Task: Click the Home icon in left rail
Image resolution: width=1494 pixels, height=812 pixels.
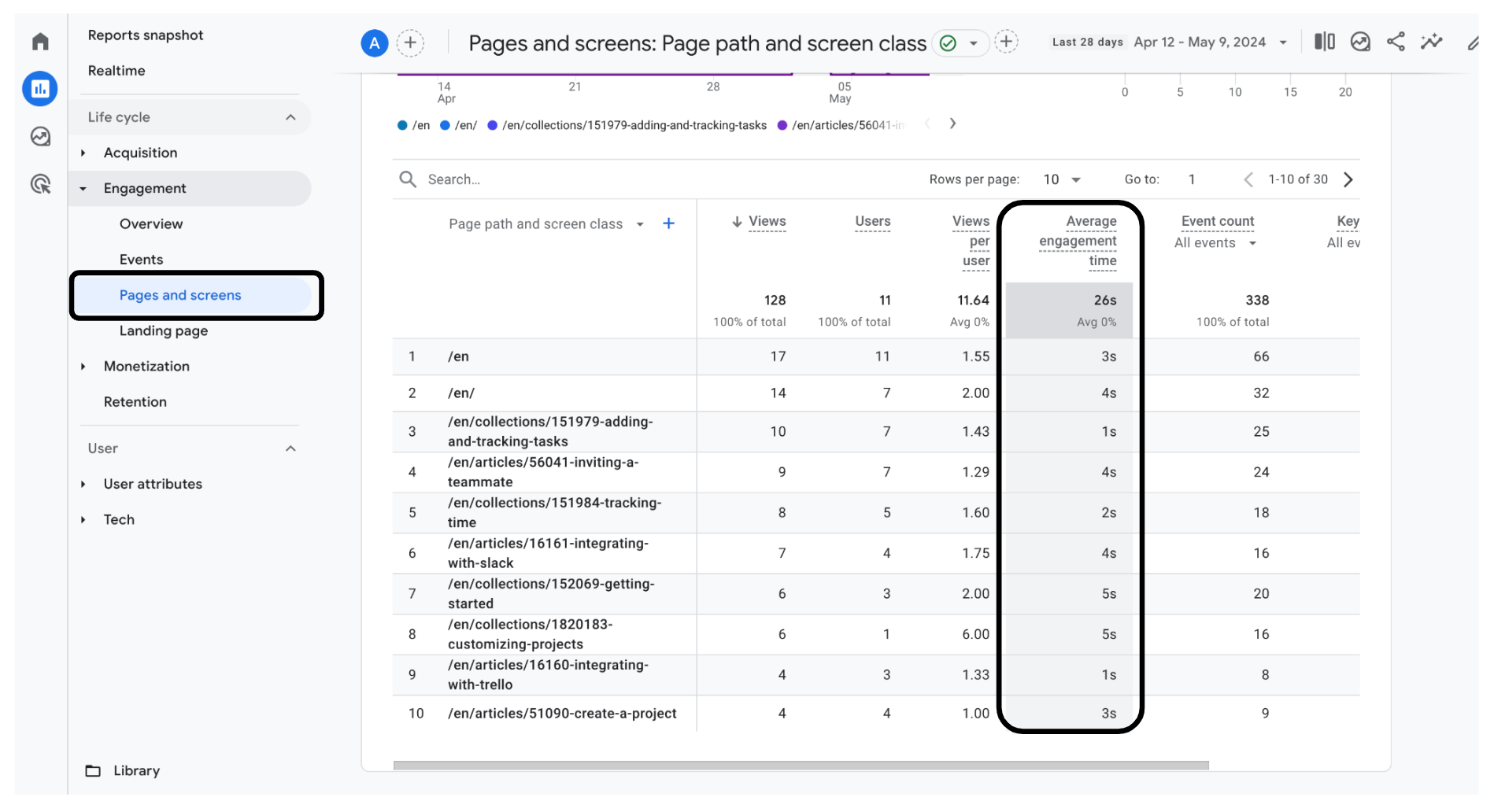Action: 40,41
